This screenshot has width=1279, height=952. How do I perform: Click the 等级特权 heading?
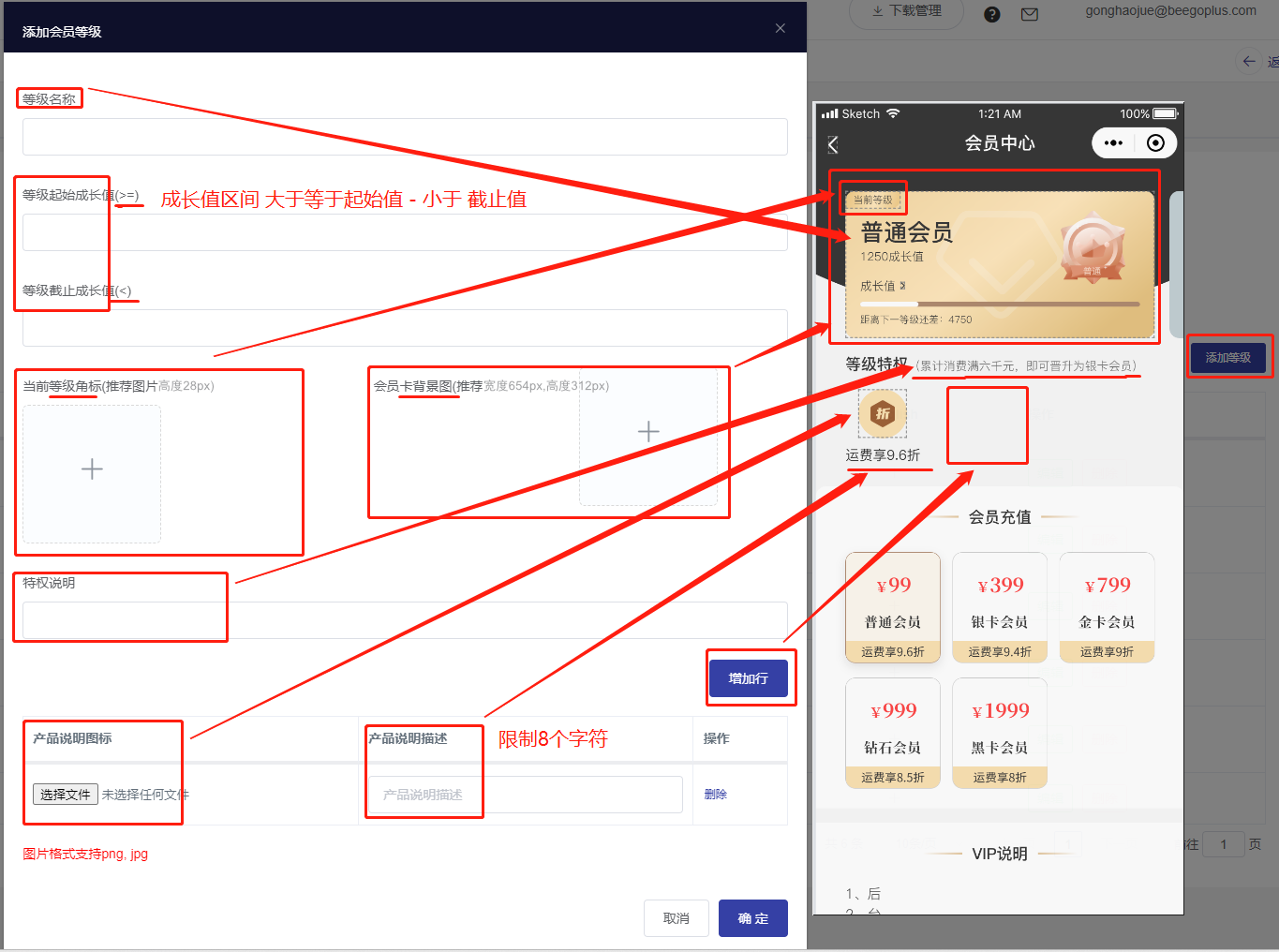tap(877, 364)
